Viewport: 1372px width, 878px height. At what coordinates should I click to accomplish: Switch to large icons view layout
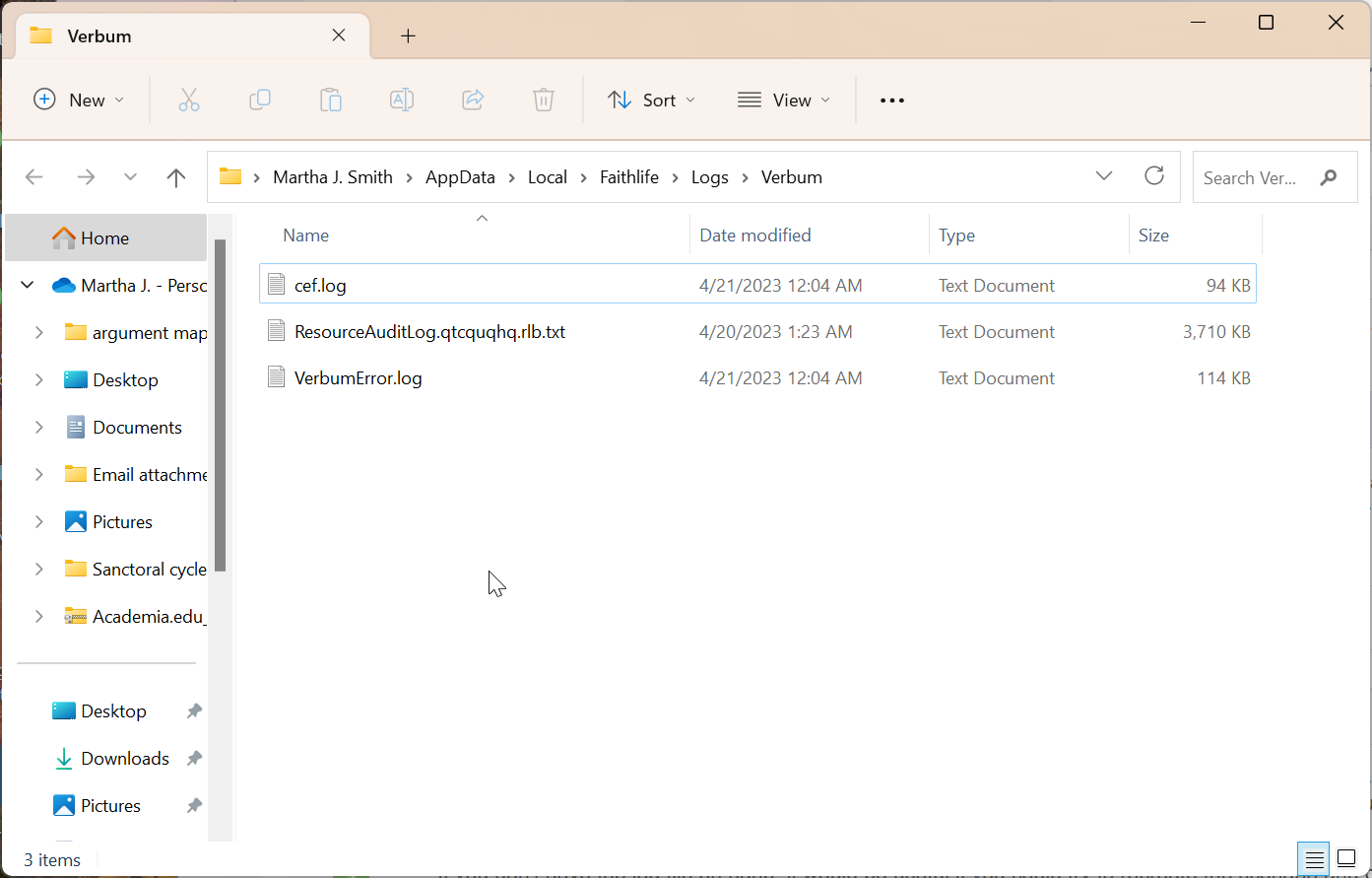[1346, 859]
